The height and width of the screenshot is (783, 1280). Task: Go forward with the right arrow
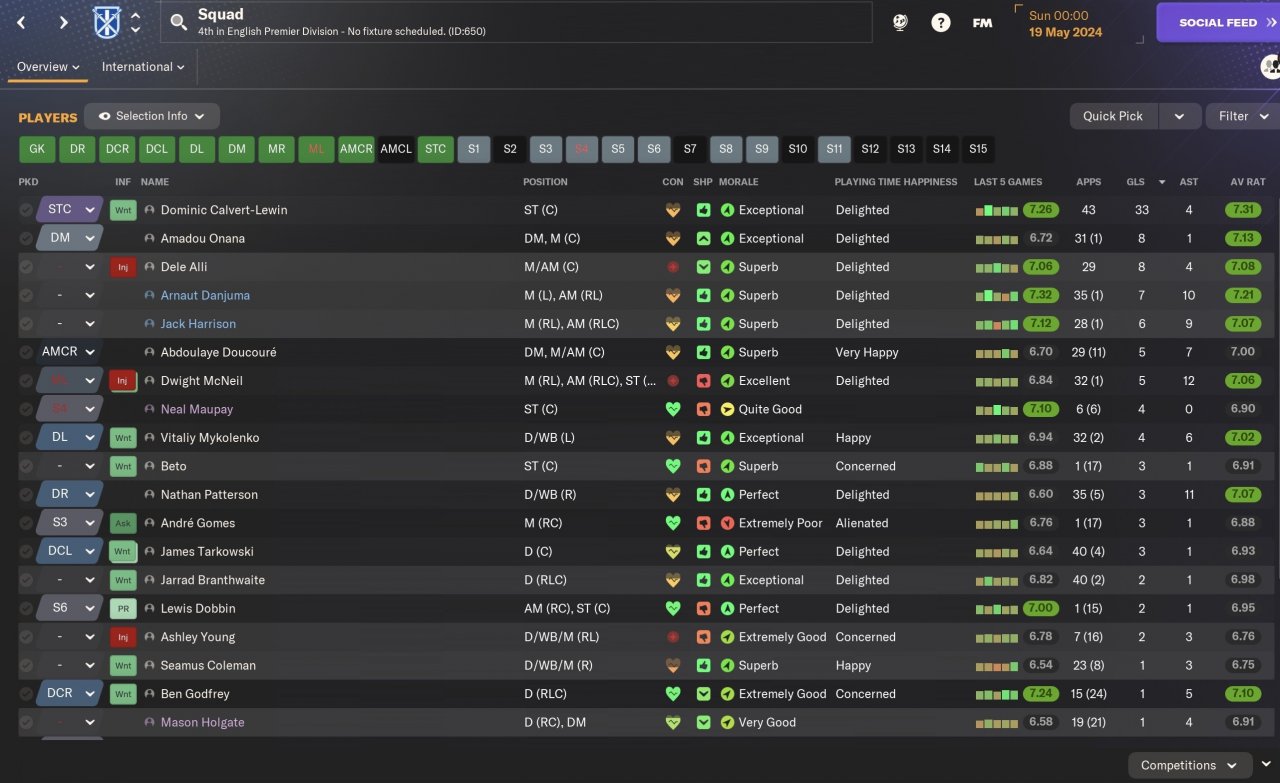click(x=63, y=22)
